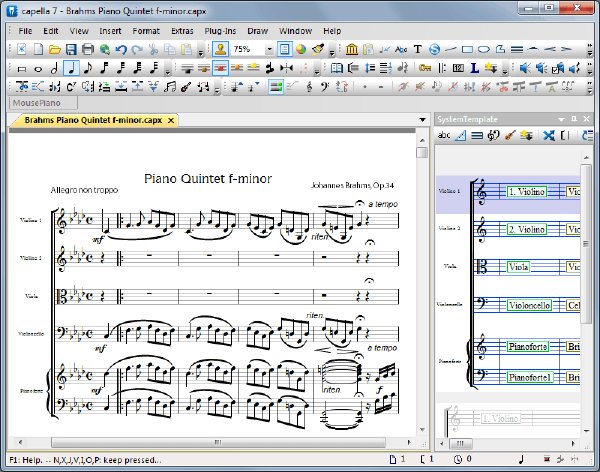Select the eighth note value
Viewport: 600px width, 472px height.
[x=88, y=69]
